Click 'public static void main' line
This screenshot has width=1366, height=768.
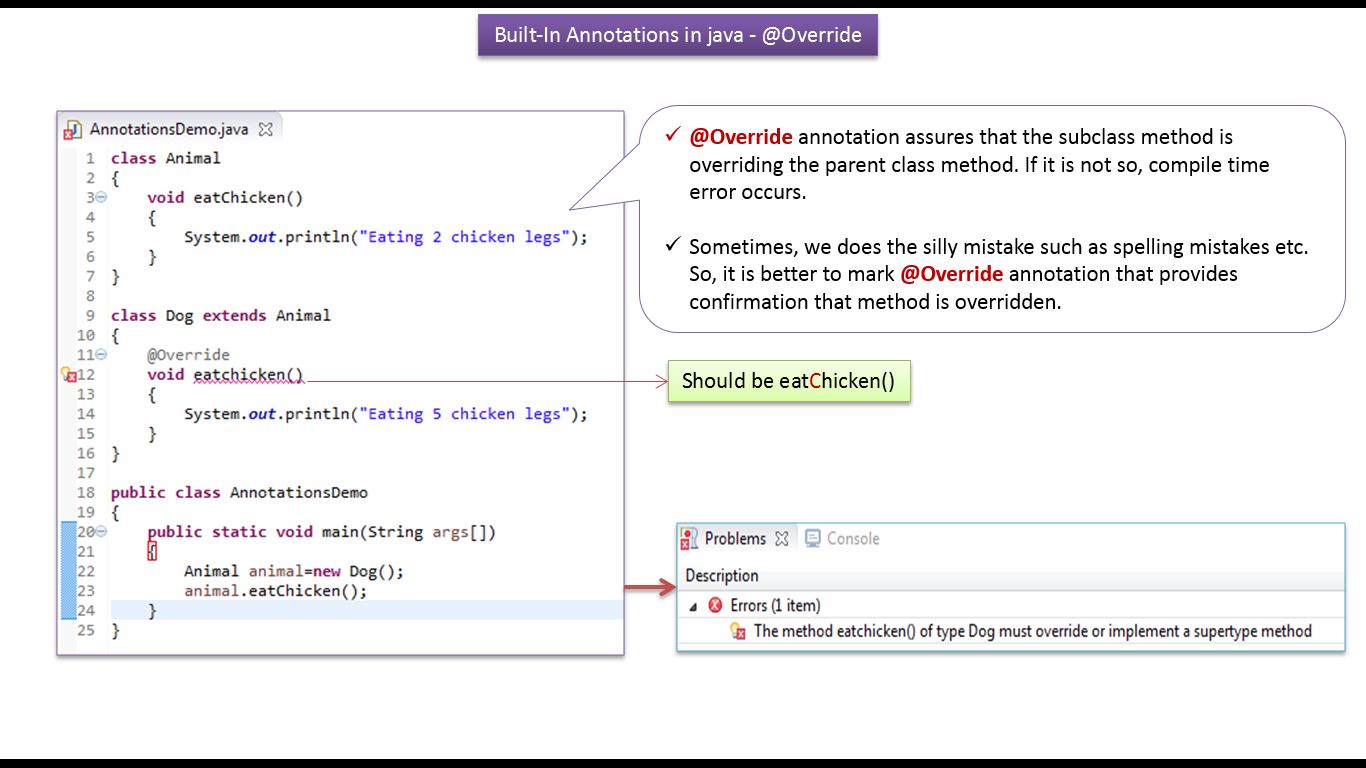click(322, 532)
